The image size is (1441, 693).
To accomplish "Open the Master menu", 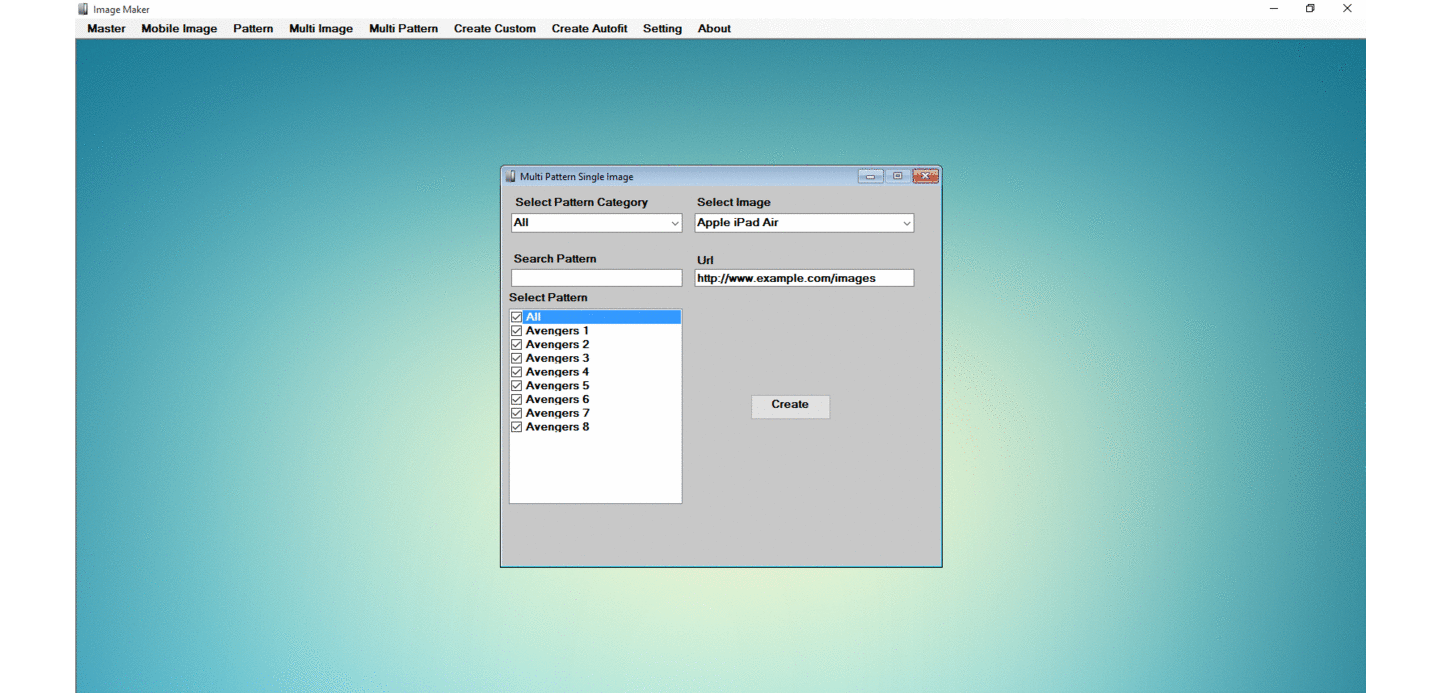I will (106, 29).
